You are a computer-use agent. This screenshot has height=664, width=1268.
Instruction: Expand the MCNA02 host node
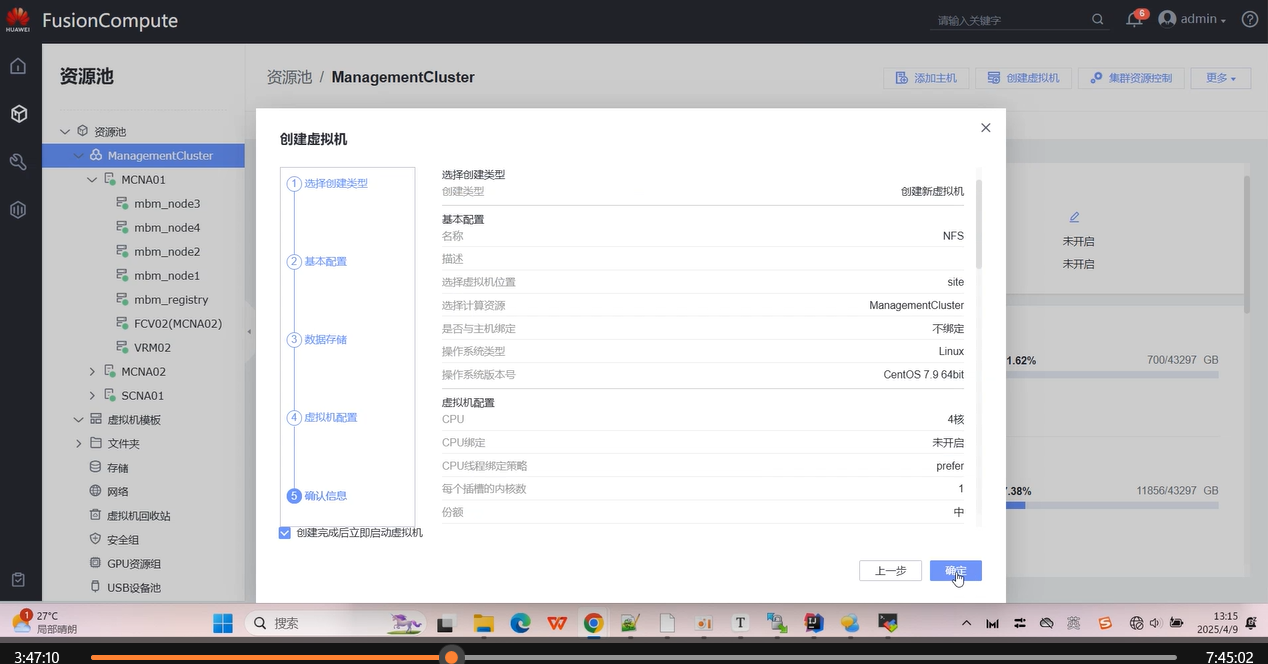pos(92,372)
